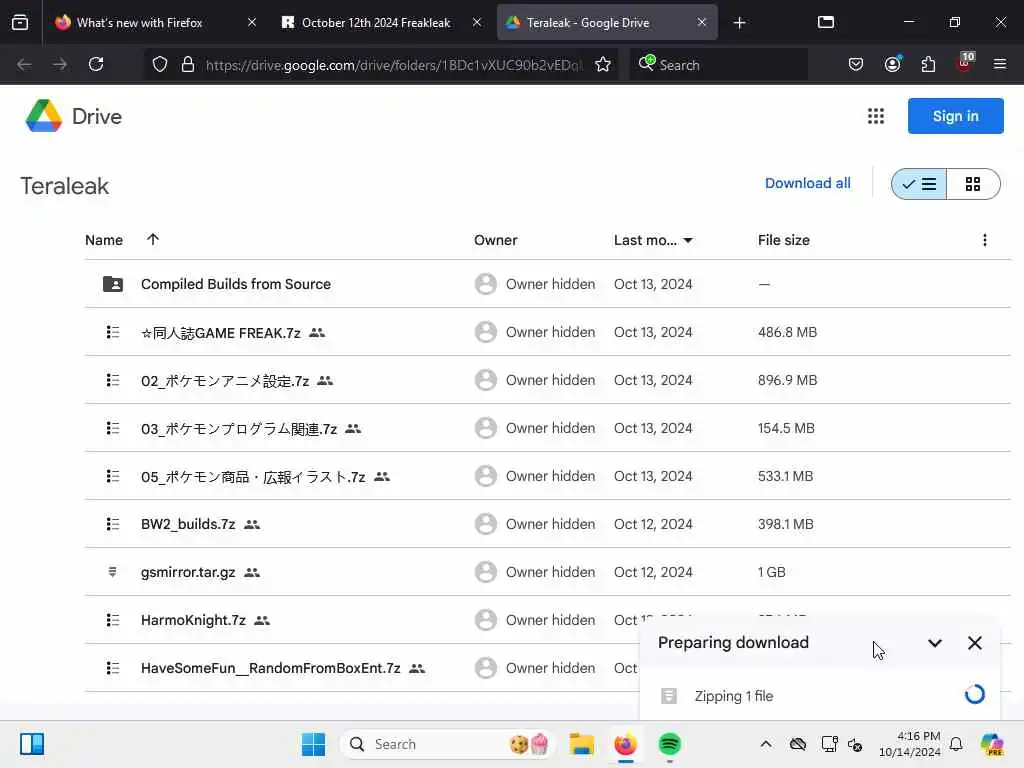The width and height of the screenshot is (1024, 768).
Task: Open the notifications bell in taskbar
Action: click(x=956, y=744)
